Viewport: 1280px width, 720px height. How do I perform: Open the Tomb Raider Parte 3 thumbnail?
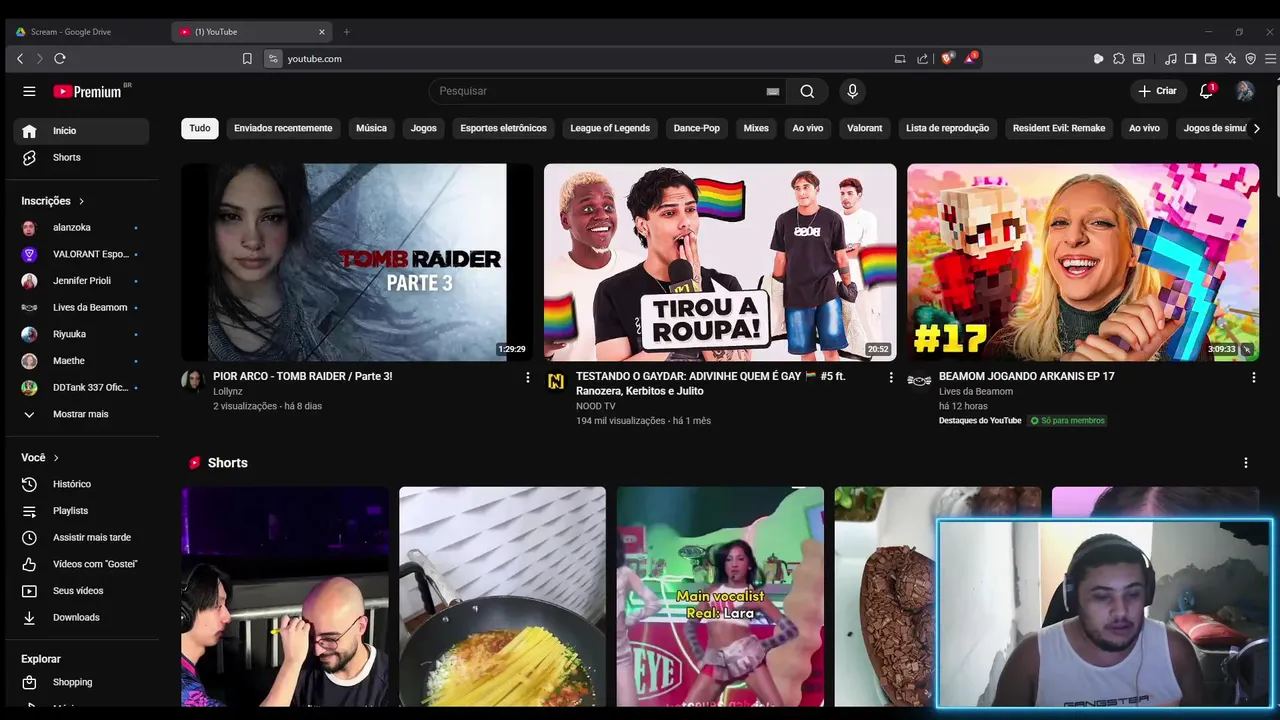coord(357,262)
